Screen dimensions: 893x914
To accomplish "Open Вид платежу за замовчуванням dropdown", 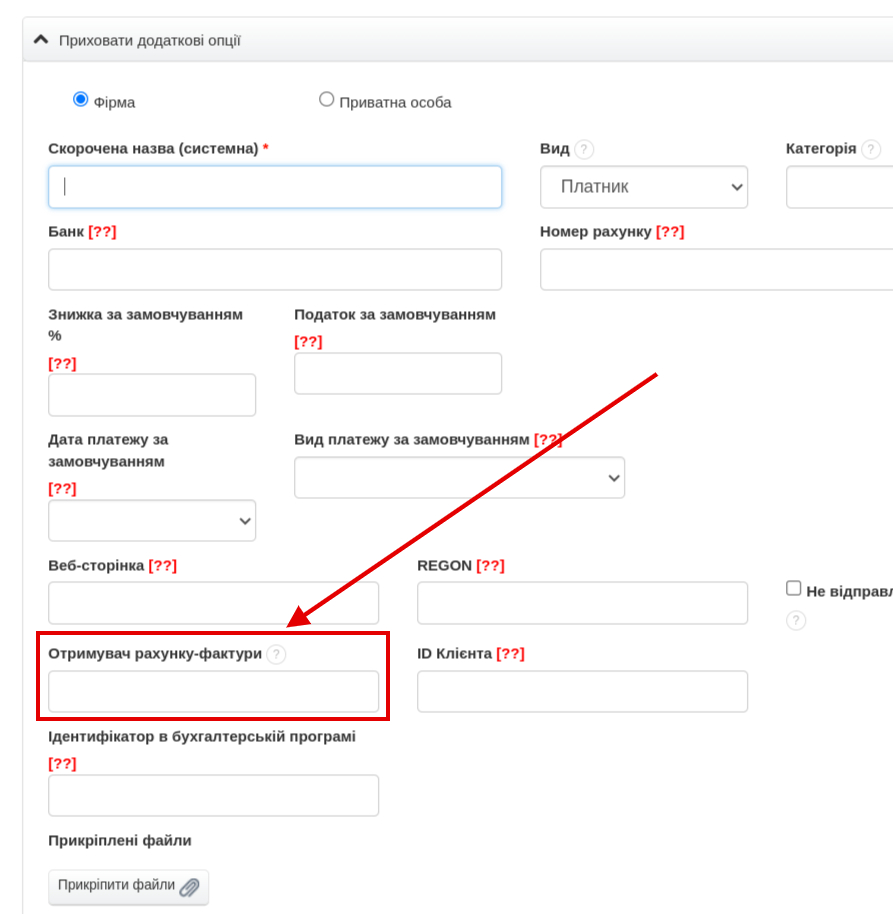I will click(459, 478).
